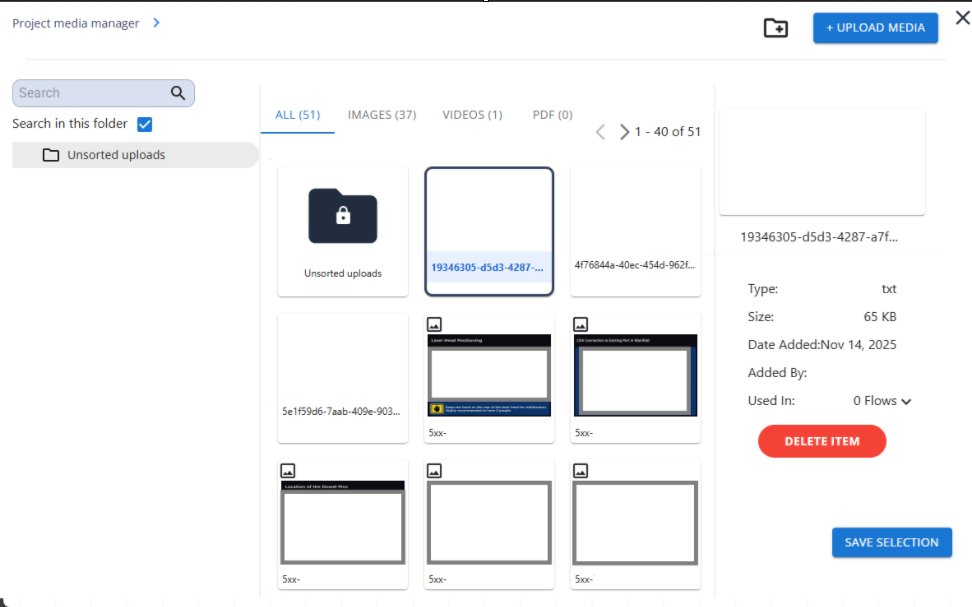The image size is (972, 607).
Task: Go to the previous page of media
Action: point(600,132)
